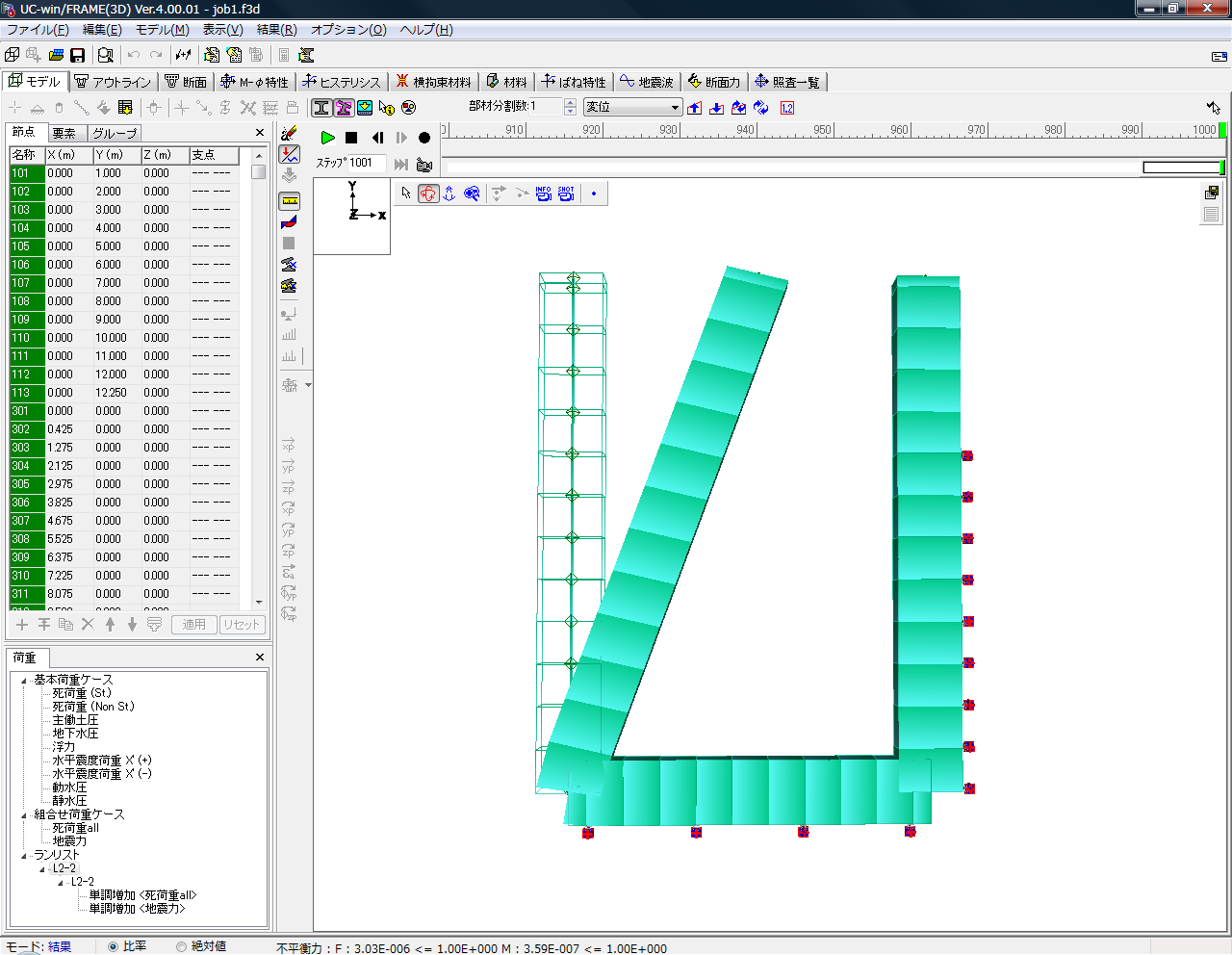Click the X coordinate cell of node 304
This screenshot has height=955, width=1232.
67,466
